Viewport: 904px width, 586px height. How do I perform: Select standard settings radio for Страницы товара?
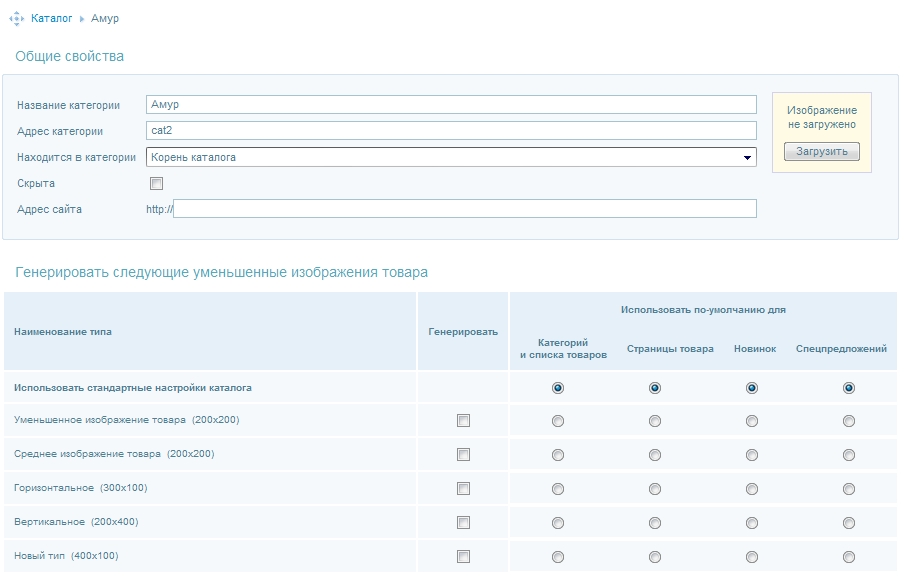click(655, 388)
